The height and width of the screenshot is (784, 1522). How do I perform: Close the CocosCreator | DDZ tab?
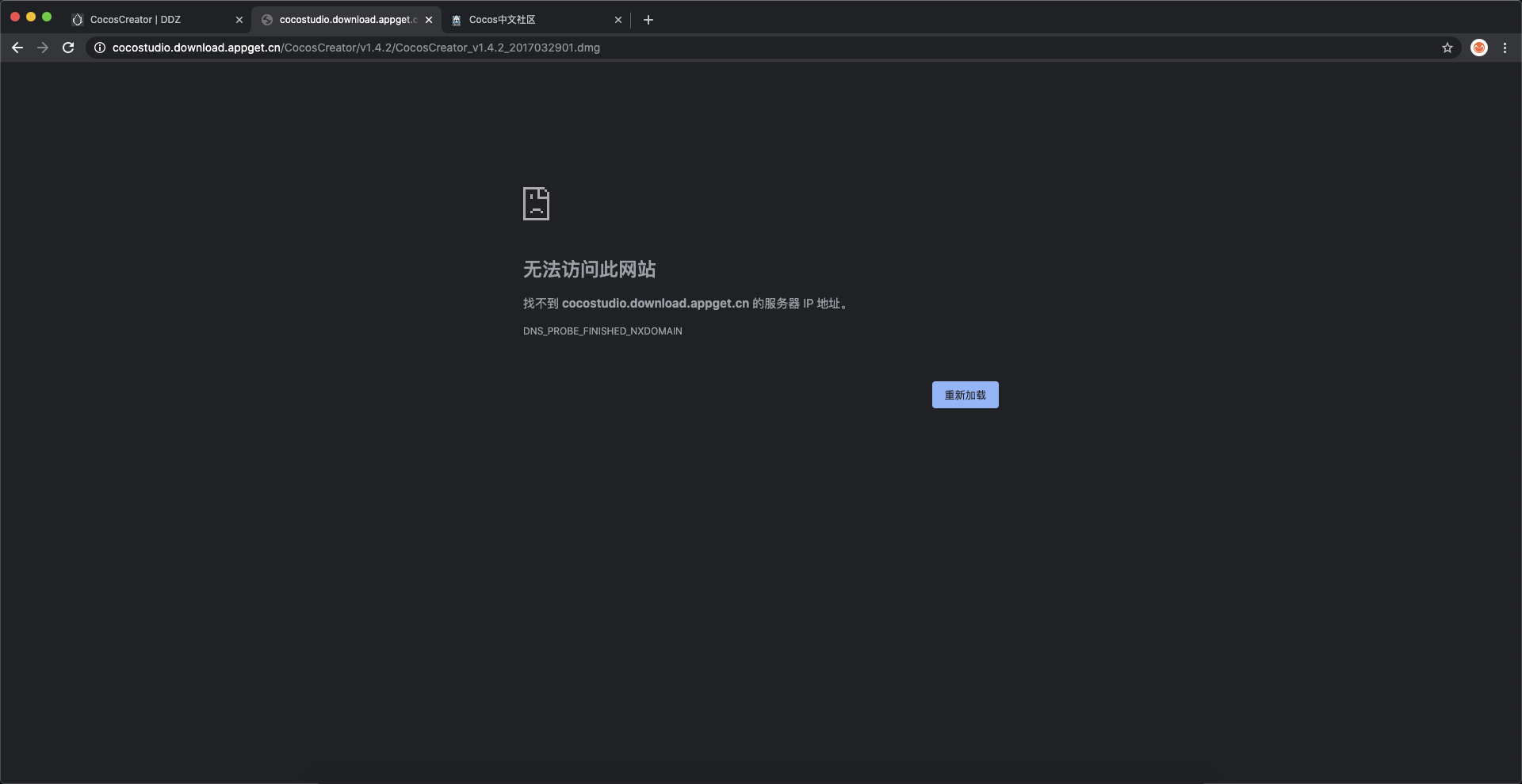point(239,20)
